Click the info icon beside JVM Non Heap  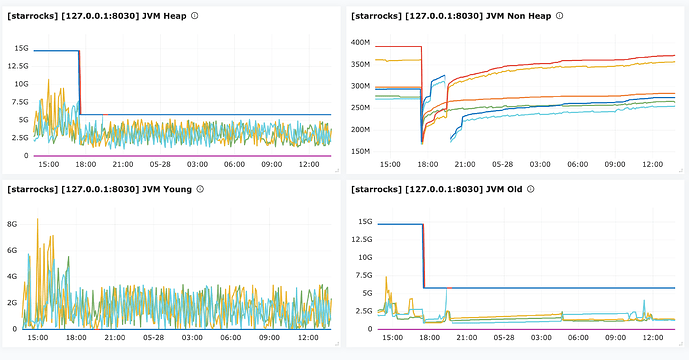point(559,16)
